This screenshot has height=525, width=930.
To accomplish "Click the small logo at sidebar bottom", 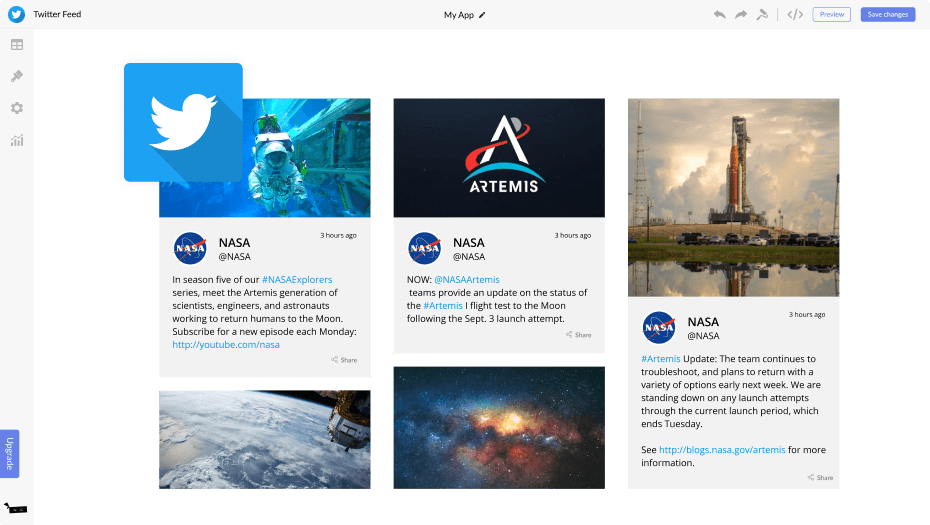I will click(16, 508).
